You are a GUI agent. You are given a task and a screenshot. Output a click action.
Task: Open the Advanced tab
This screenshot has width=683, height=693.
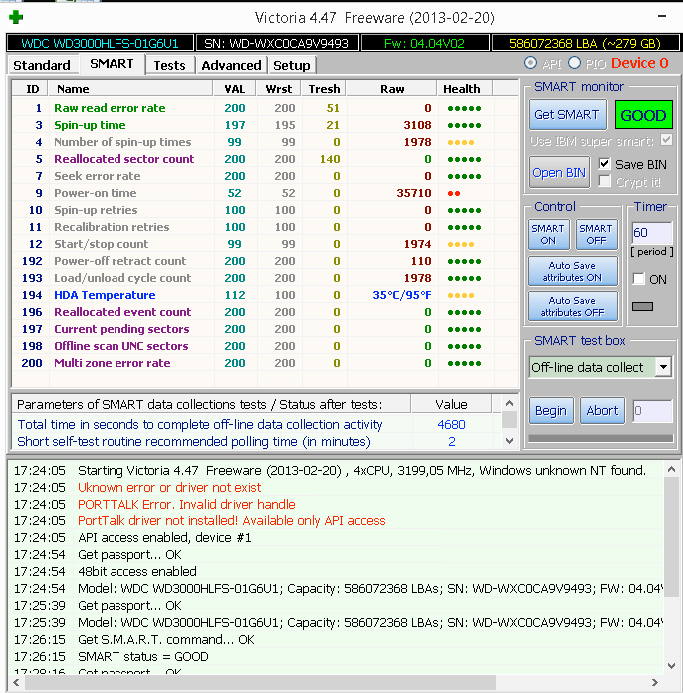click(x=231, y=65)
